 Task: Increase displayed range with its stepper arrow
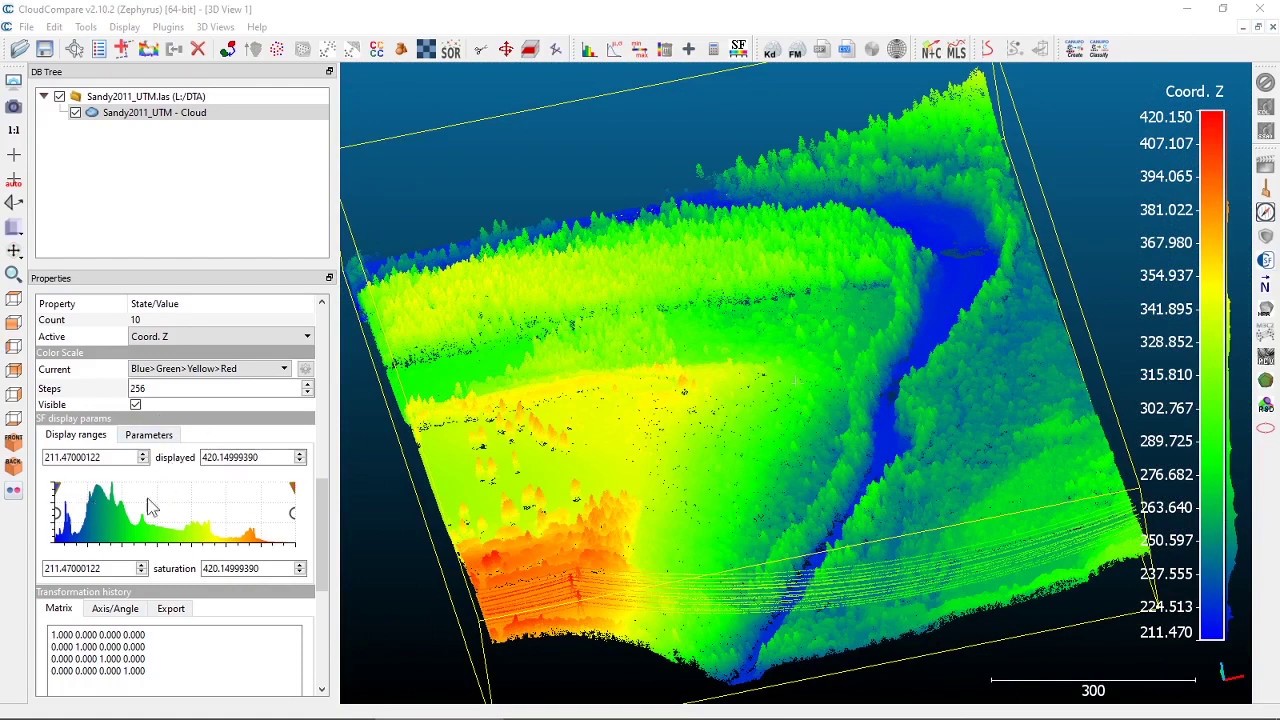[x=298, y=453]
